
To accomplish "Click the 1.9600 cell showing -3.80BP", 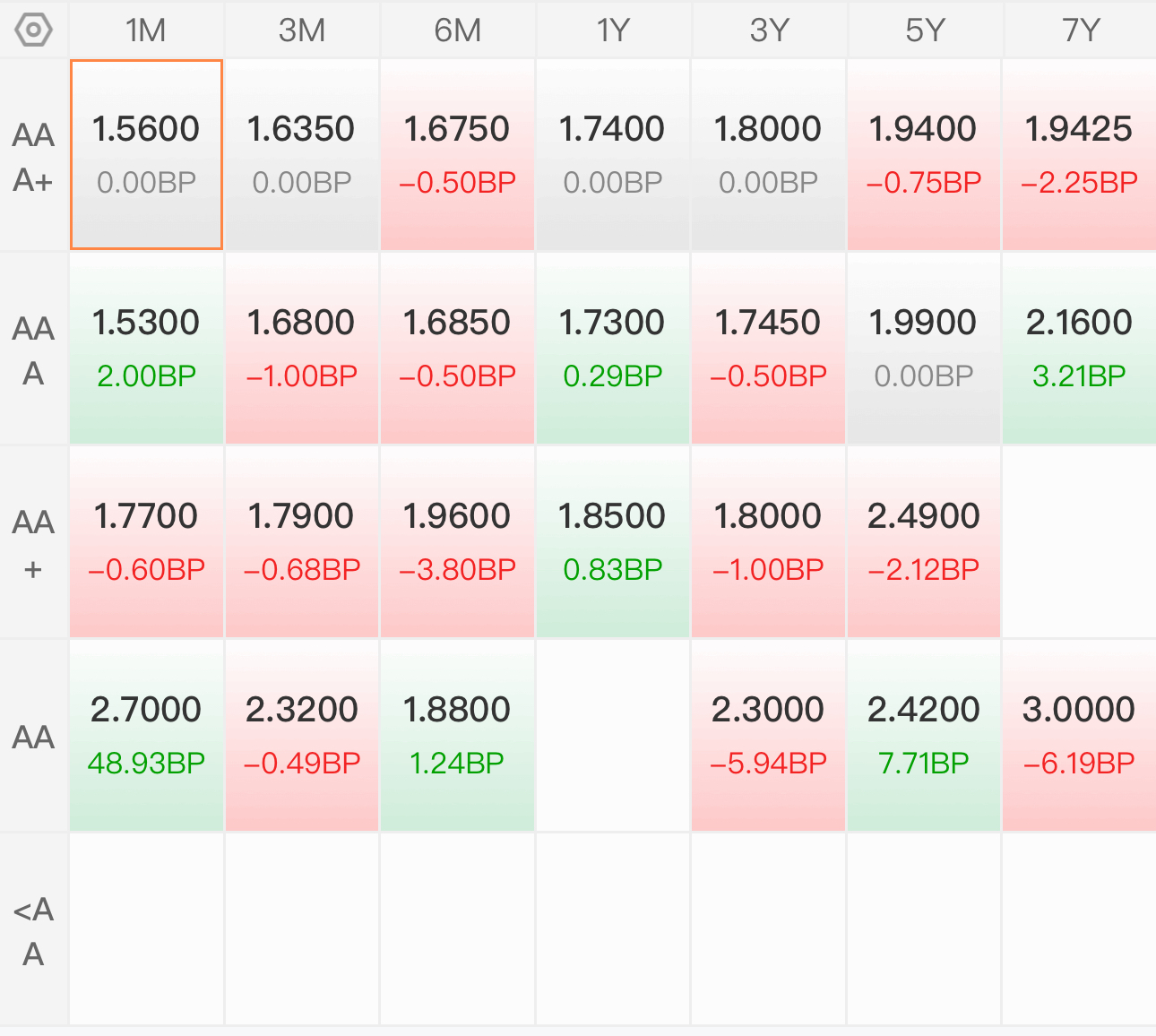I will click(x=457, y=542).
